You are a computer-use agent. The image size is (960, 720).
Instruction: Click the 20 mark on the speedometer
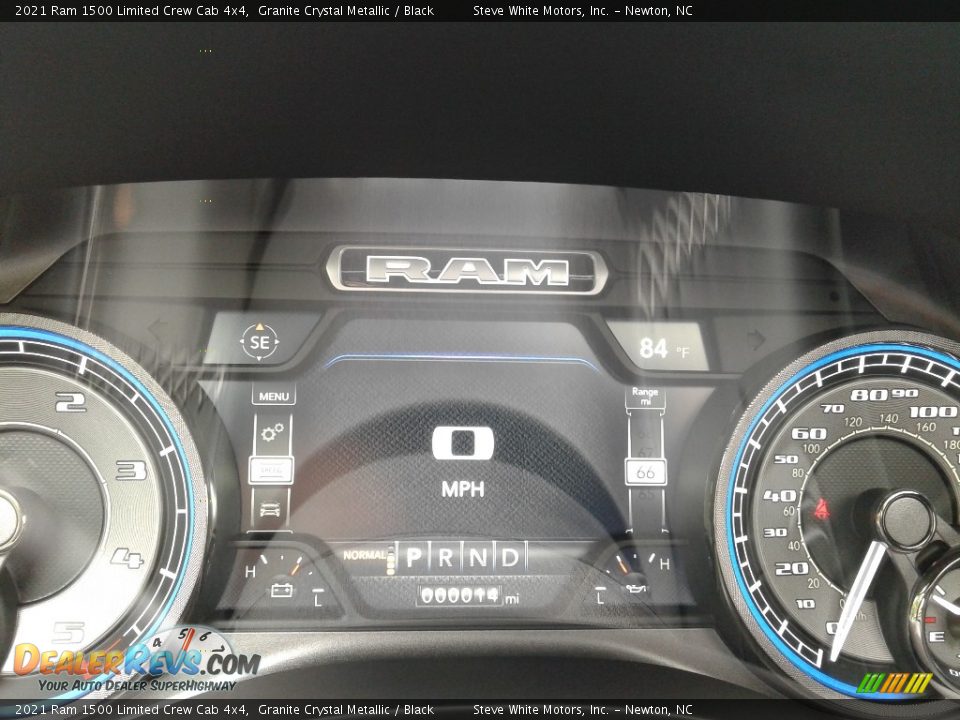[792, 568]
